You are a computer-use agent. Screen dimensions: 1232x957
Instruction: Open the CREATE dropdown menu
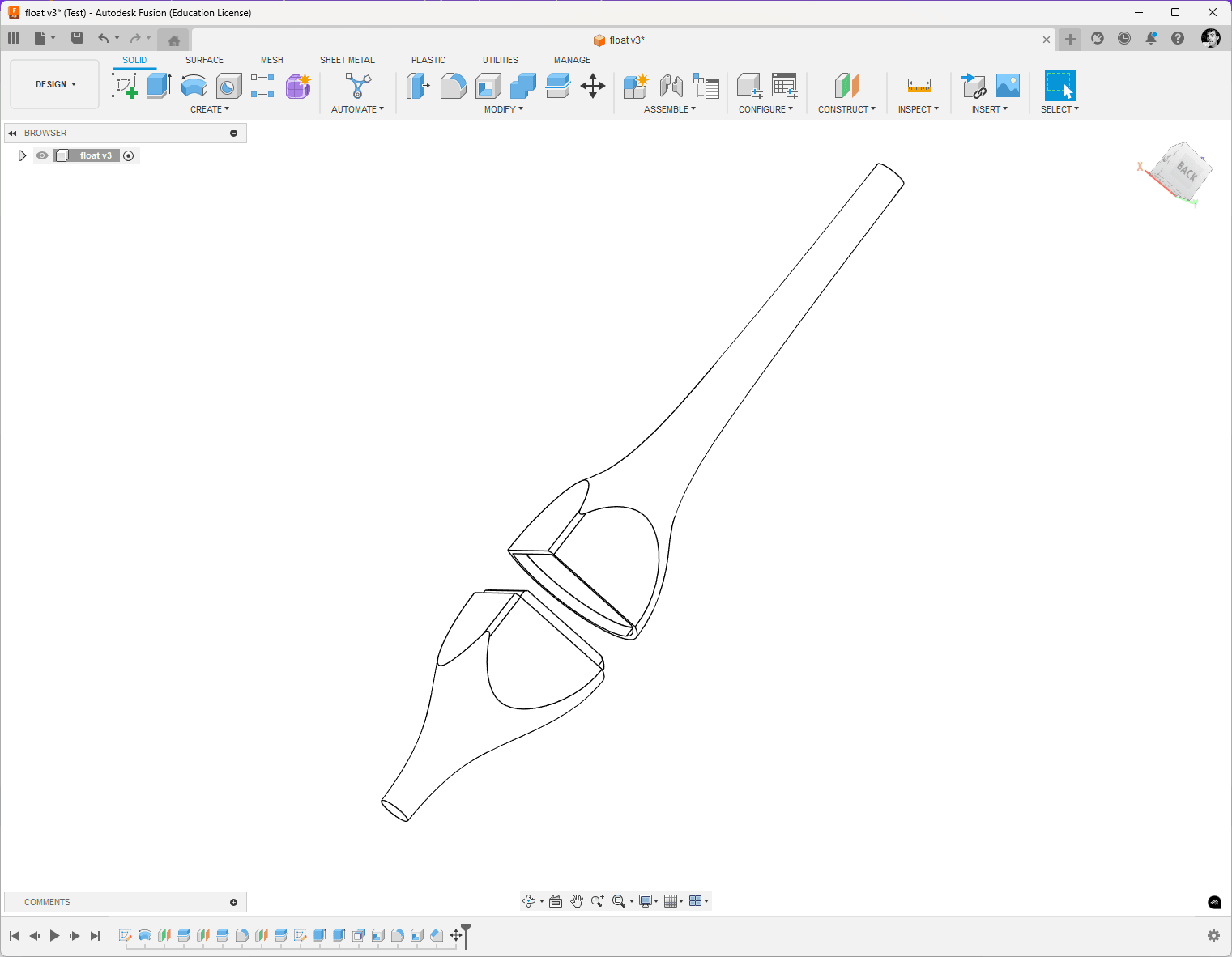(210, 109)
